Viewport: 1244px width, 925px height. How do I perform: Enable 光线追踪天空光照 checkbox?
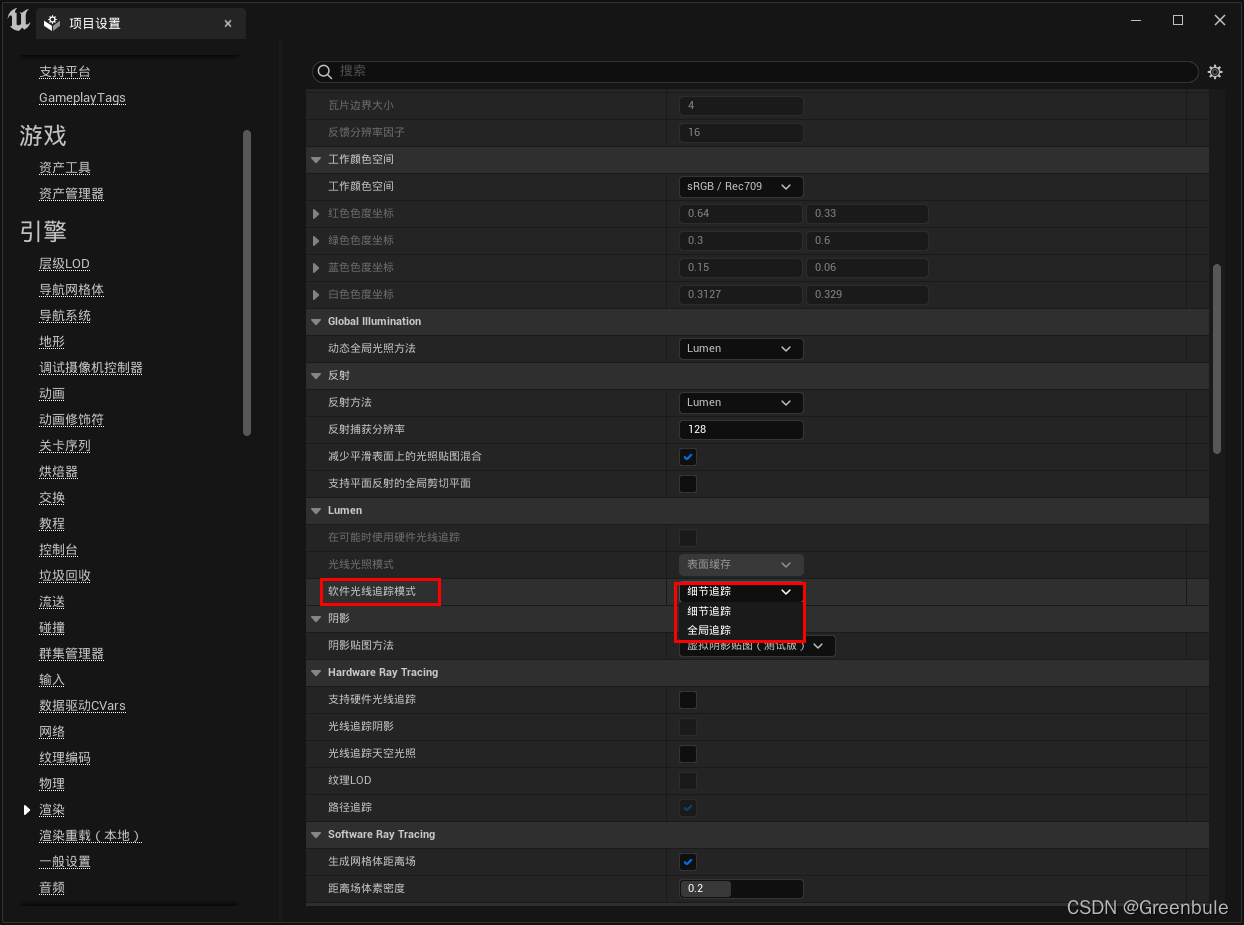[x=688, y=753]
